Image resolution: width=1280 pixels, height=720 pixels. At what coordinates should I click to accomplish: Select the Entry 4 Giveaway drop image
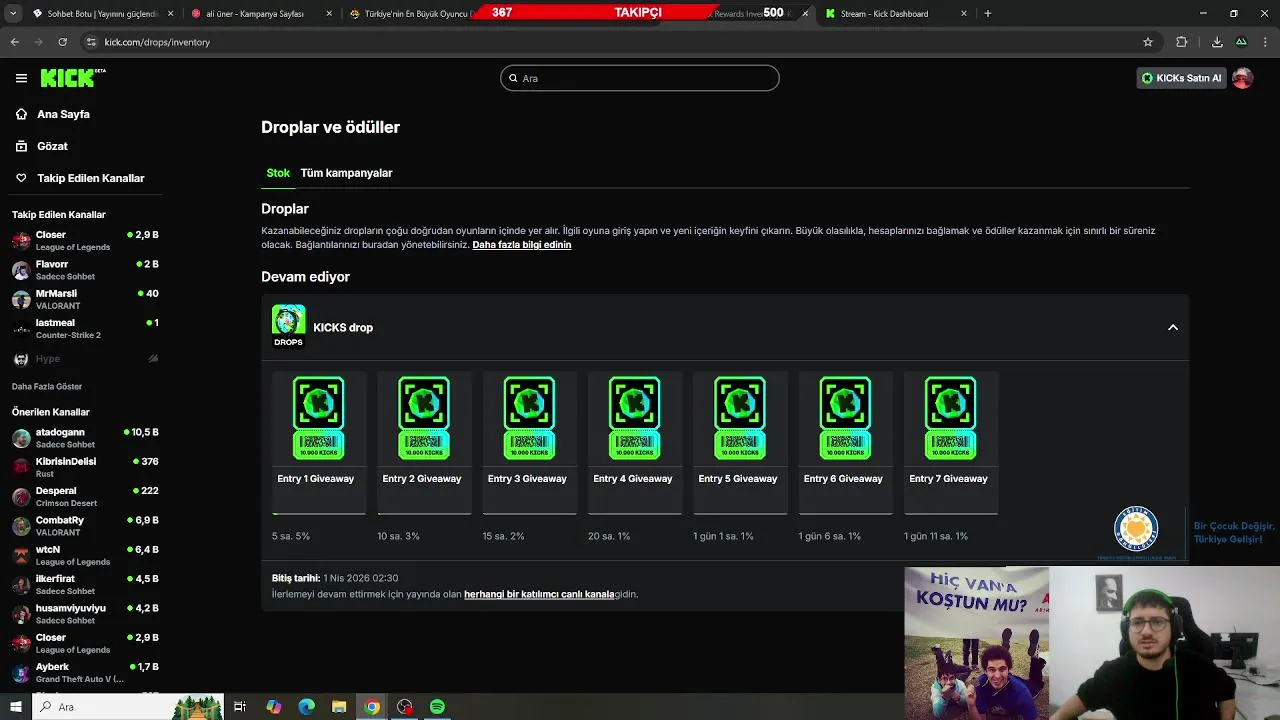point(634,418)
